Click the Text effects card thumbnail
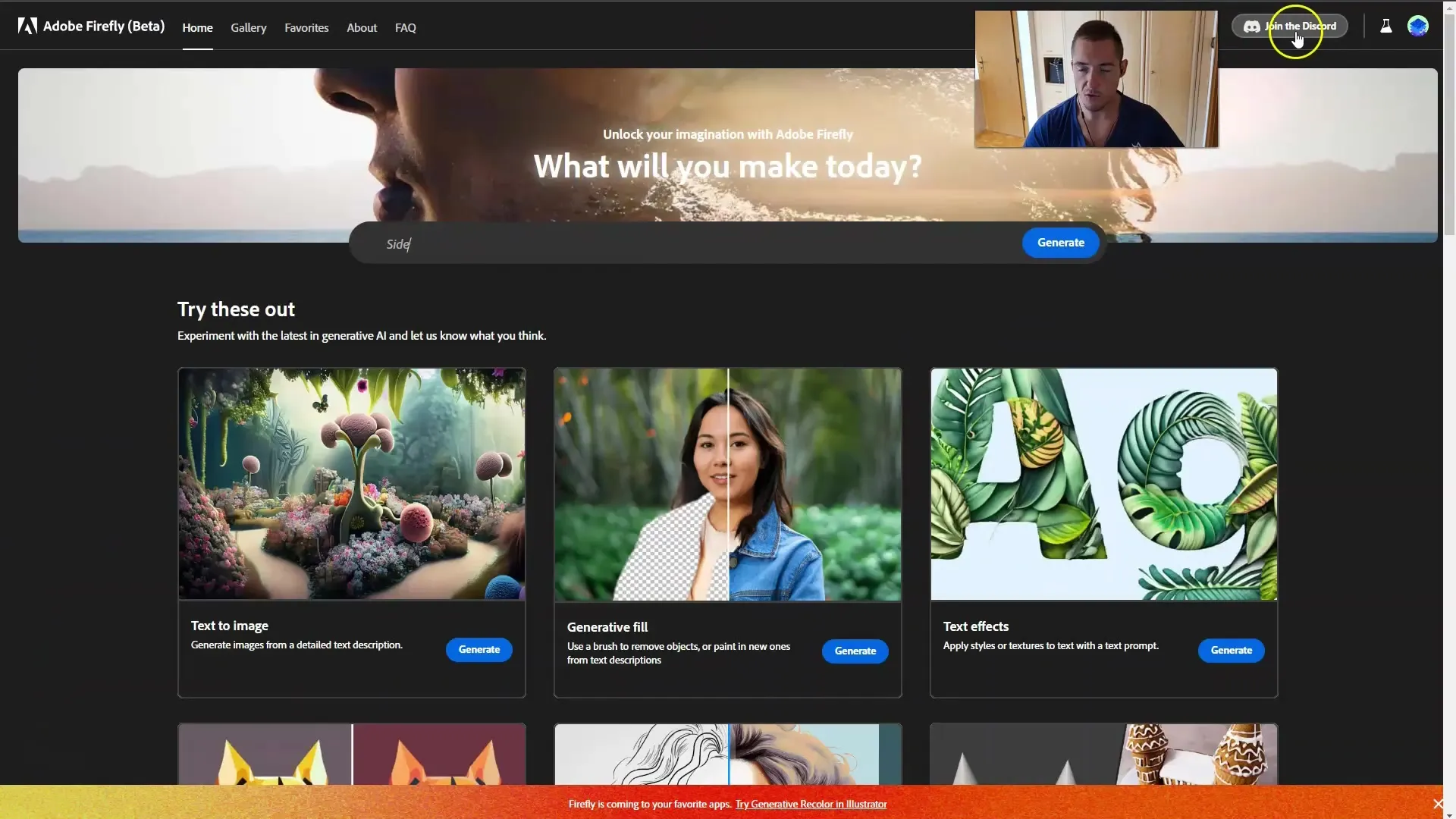 pos(1103,483)
